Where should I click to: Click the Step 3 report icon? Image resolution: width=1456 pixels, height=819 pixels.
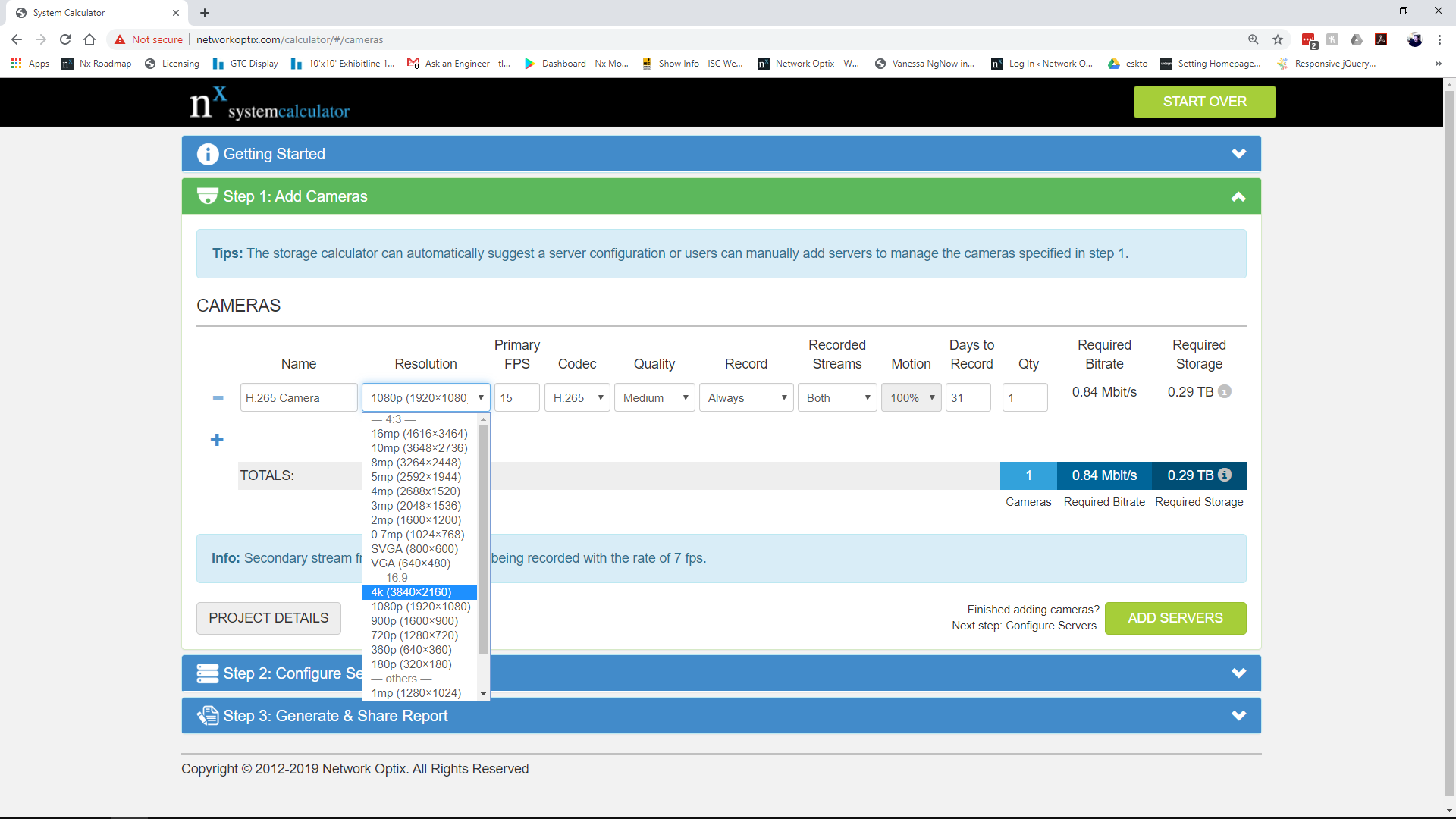pos(207,716)
